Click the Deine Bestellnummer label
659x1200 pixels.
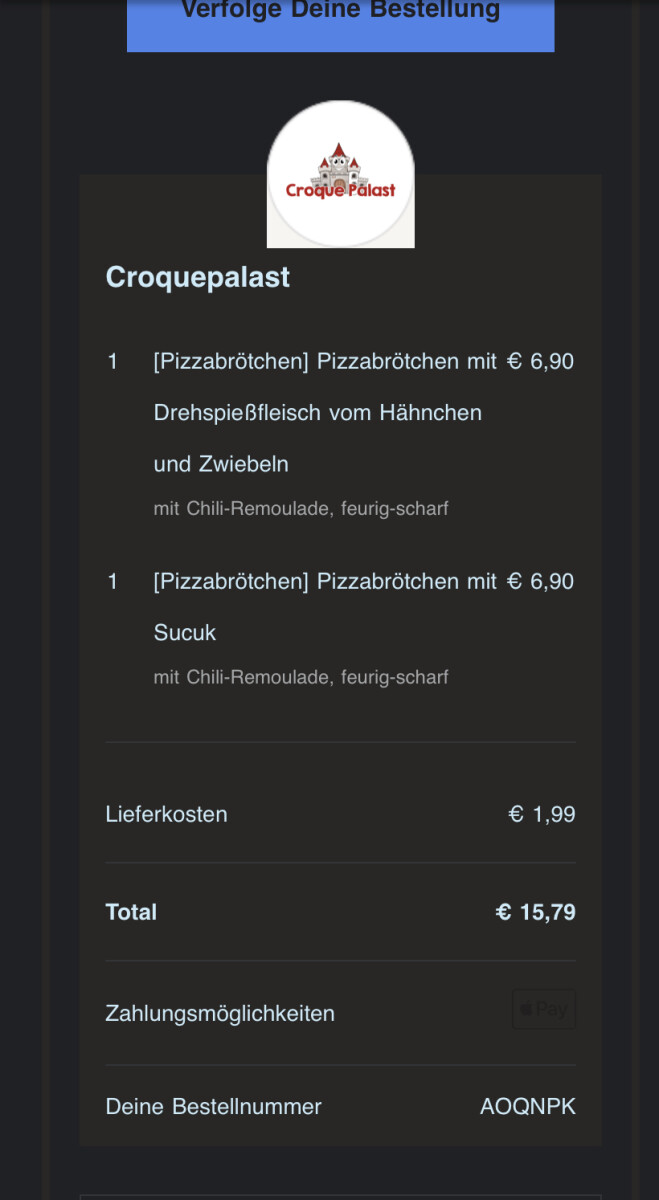[213, 1107]
